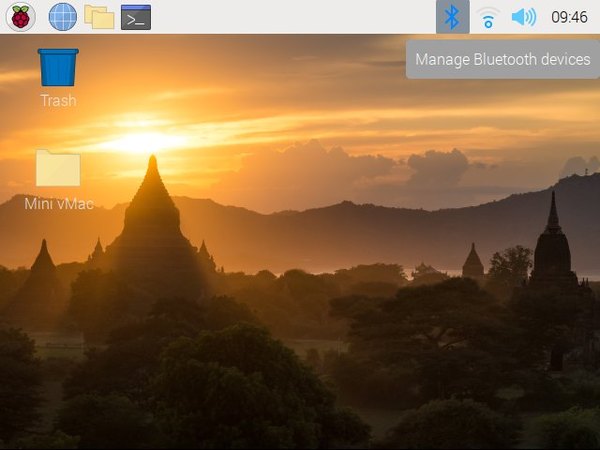The image size is (600, 450).
Task: Click the bright sun in the wallpaper
Action: [142, 142]
